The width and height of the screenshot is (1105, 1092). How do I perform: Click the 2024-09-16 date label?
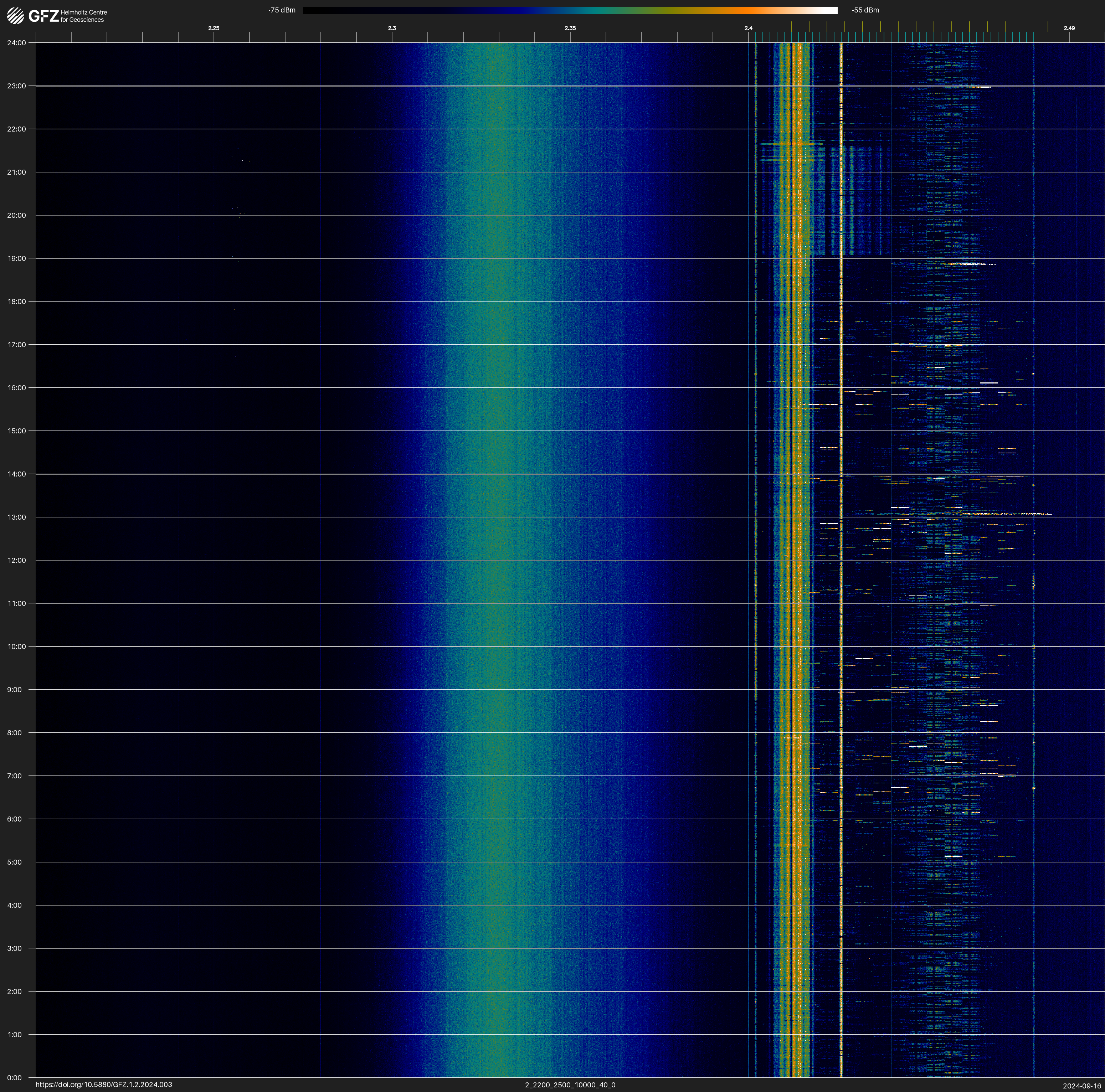click(1081, 1086)
